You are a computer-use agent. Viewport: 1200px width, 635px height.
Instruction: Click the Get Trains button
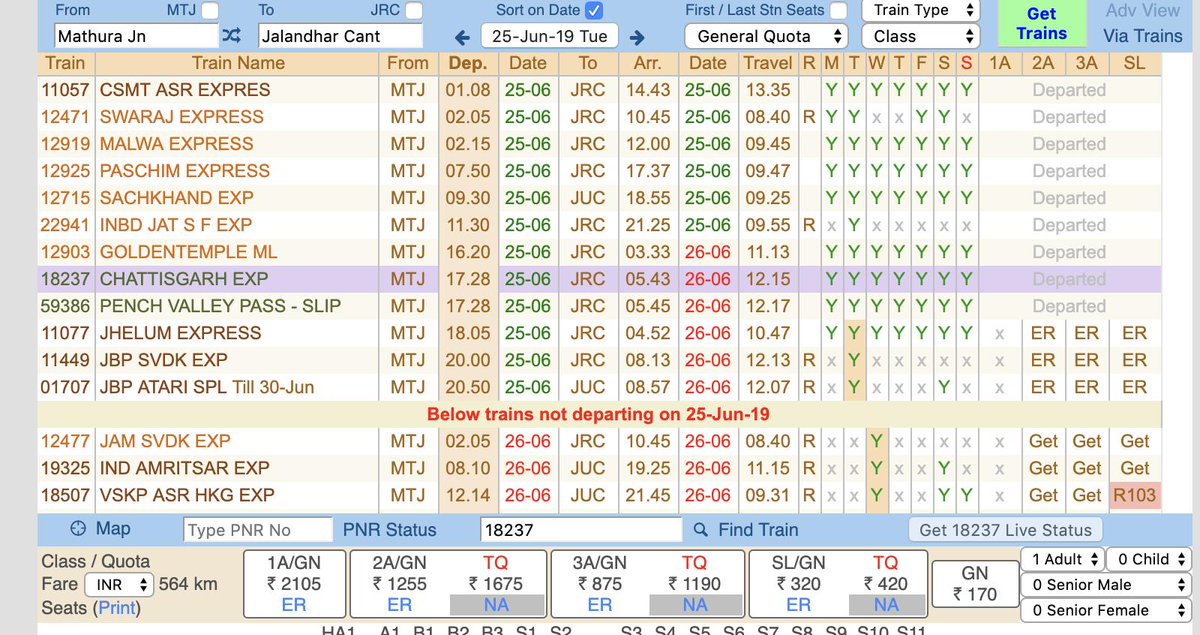[1041, 24]
